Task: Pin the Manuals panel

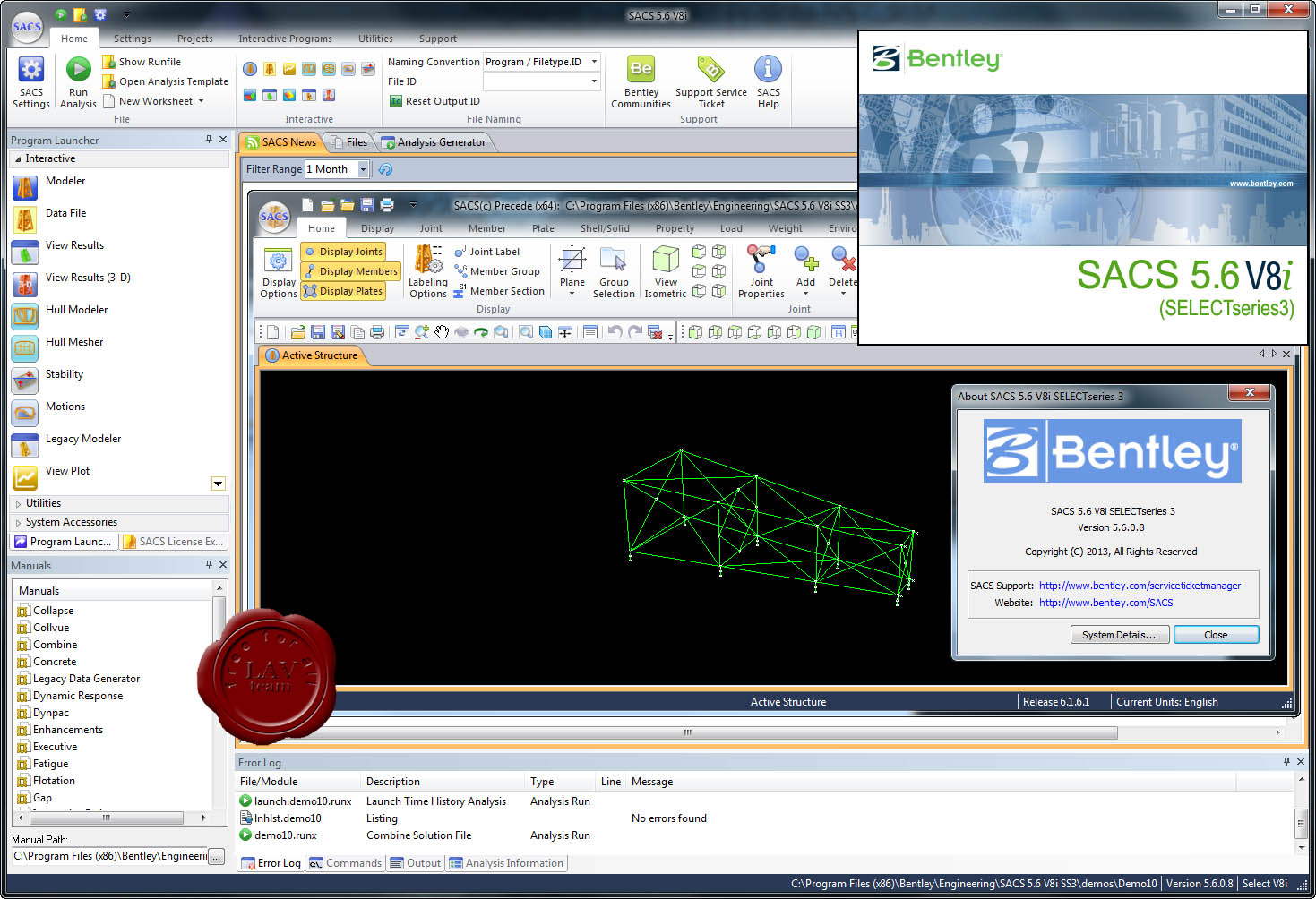Action: tap(209, 565)
